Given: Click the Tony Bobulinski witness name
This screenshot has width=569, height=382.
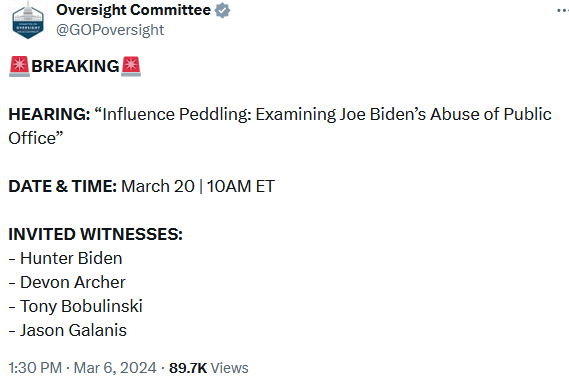Looking at the screenshot, I should pyautogui.click(x=81, y=307).
